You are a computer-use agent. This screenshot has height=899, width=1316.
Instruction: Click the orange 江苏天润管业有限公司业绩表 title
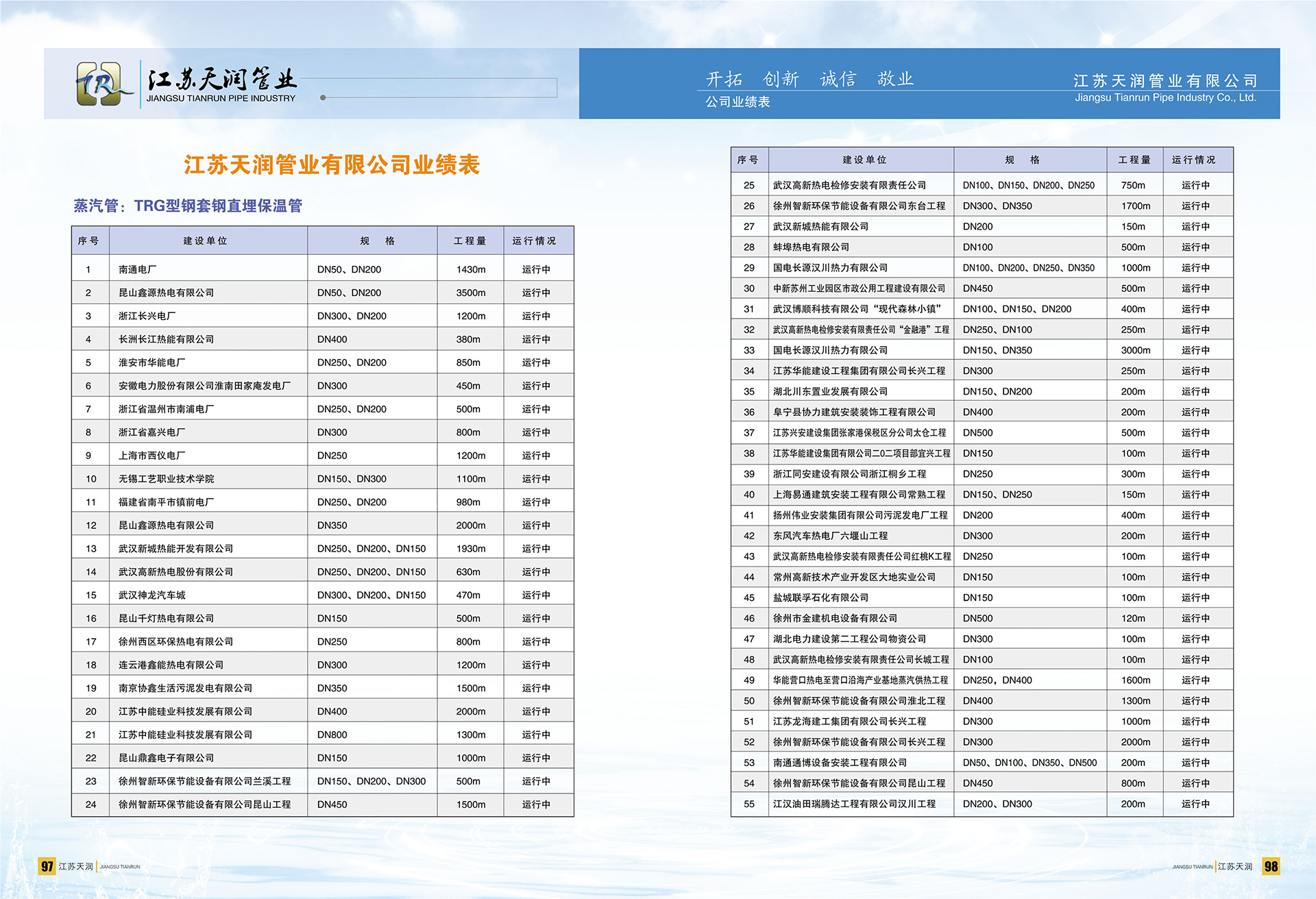pyautogui.click(x=332, y=164)
